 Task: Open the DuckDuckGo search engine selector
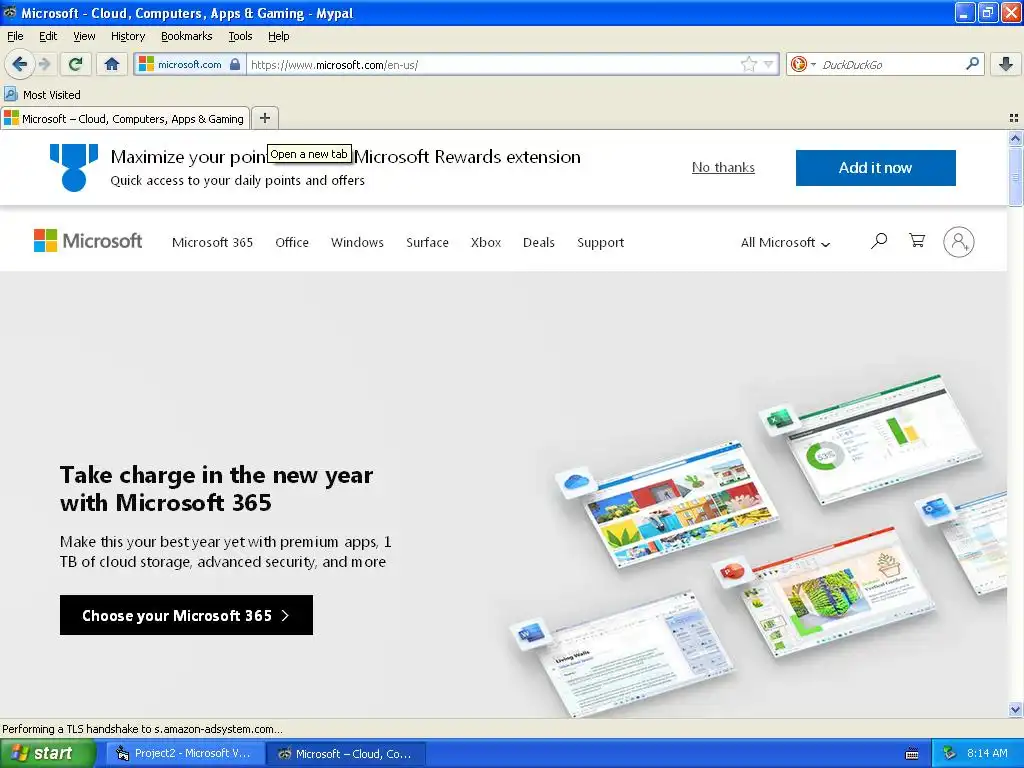pos(803,64)
